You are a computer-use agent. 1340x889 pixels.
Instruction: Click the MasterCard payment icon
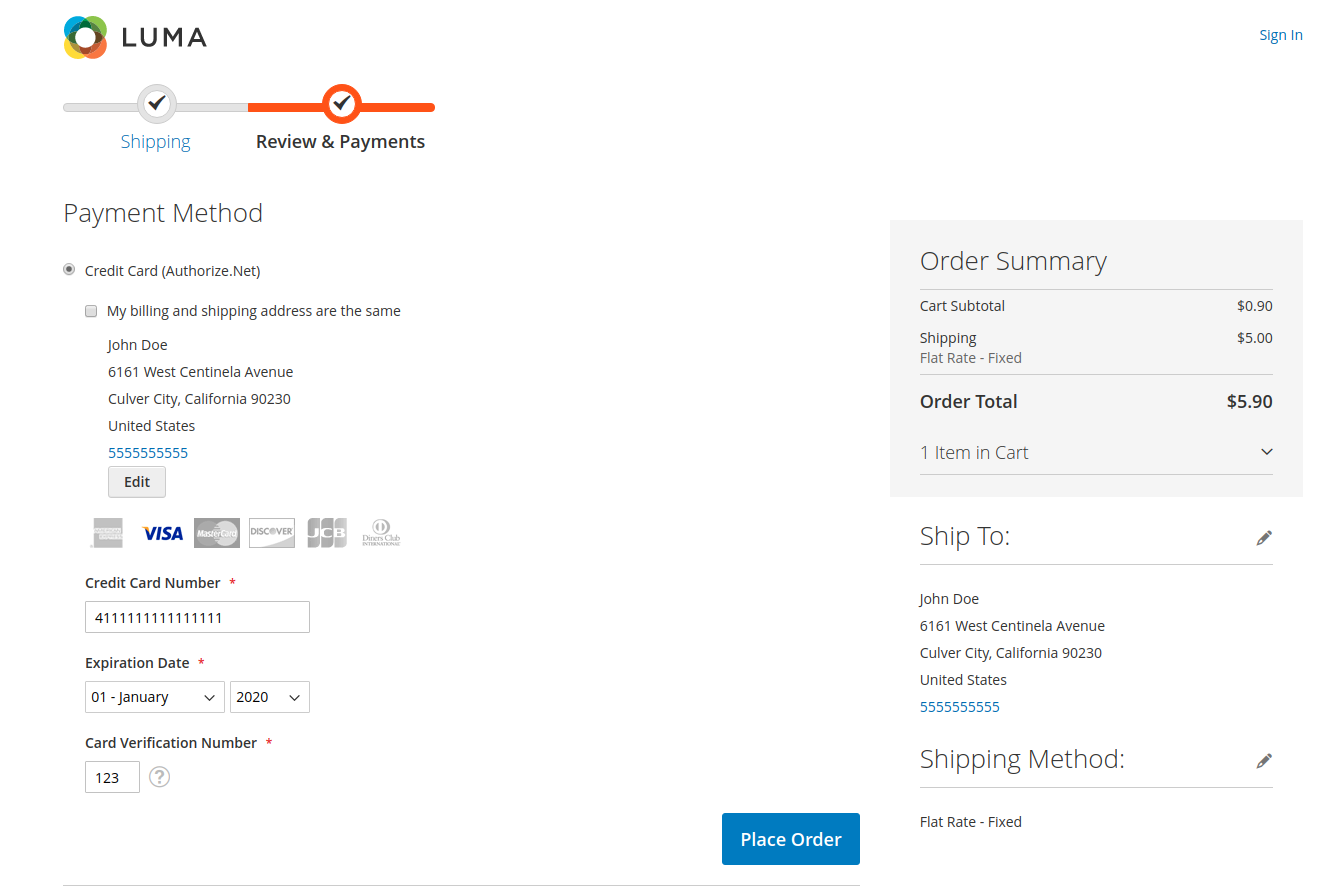tap(217, 532)
